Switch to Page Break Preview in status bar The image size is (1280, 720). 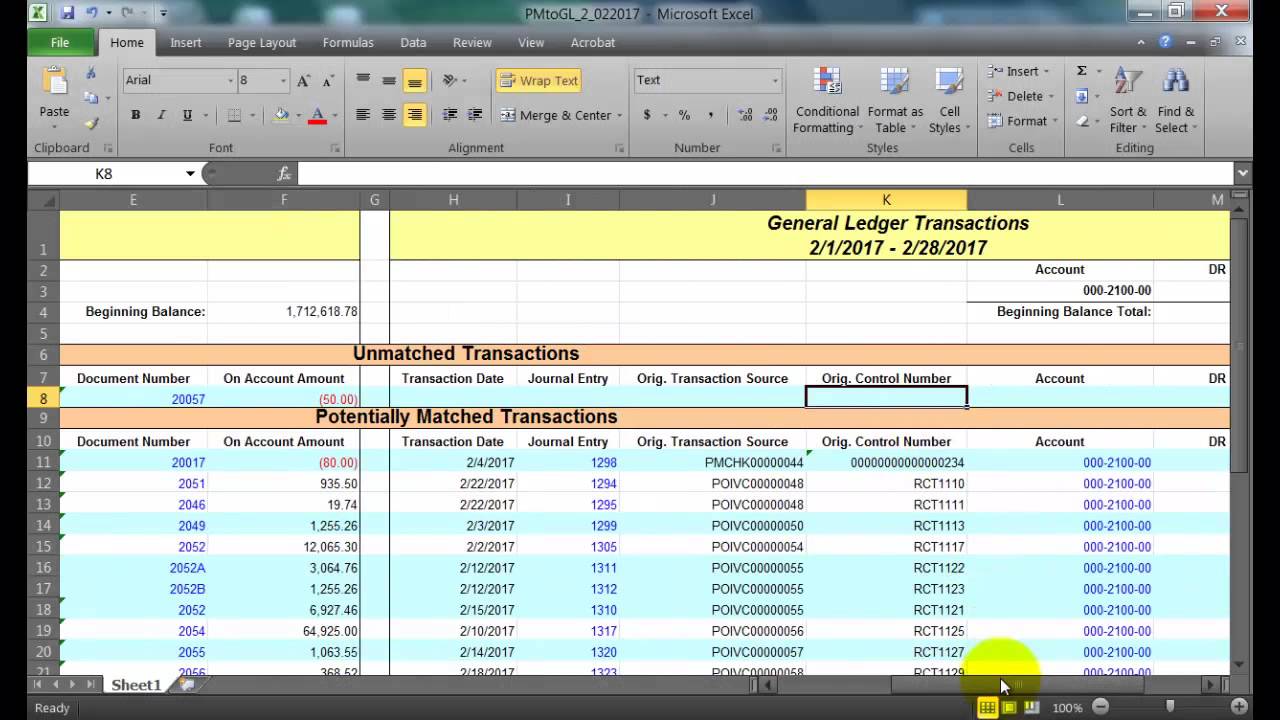coord(1031,707)
